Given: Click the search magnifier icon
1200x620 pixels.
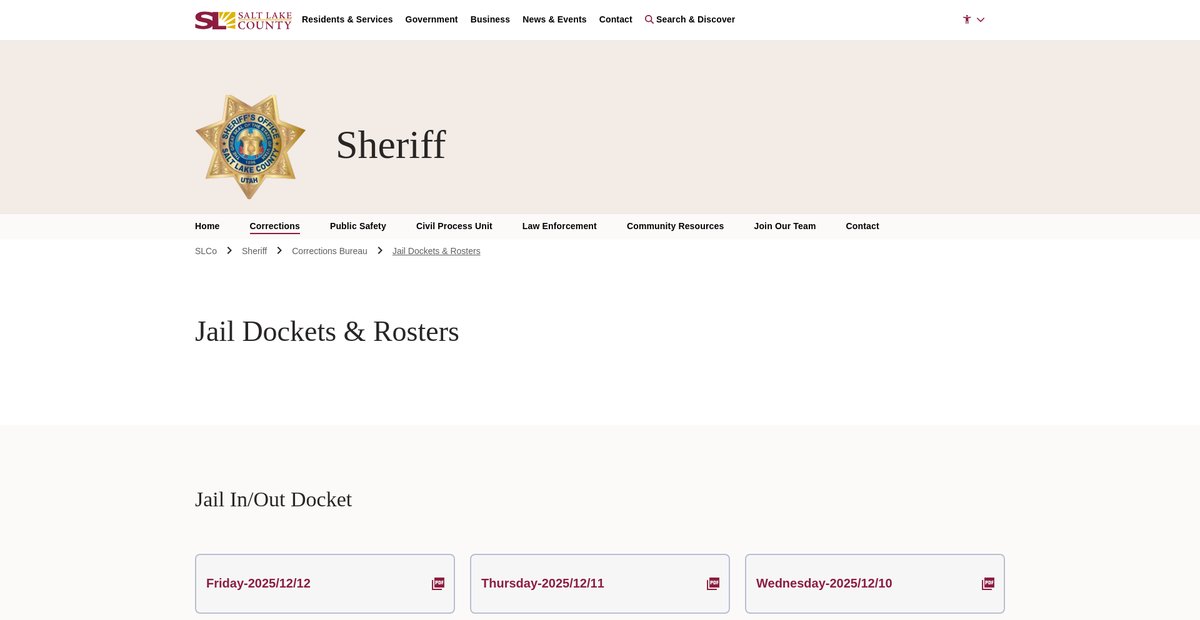Looking at the screenshot, I should click(649, 19).
